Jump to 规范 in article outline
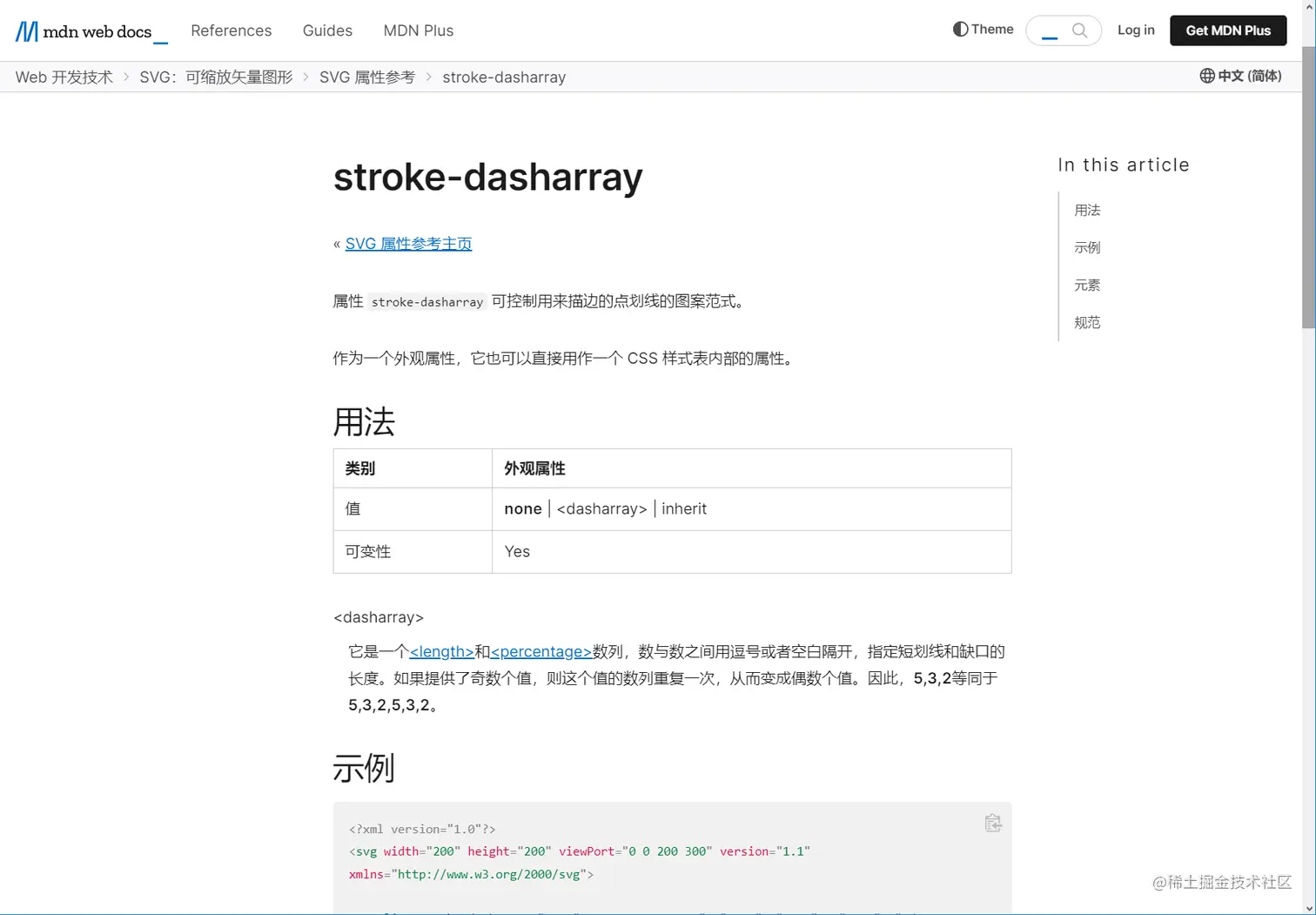1316x915 pixels. click(x=1087, y=322)
